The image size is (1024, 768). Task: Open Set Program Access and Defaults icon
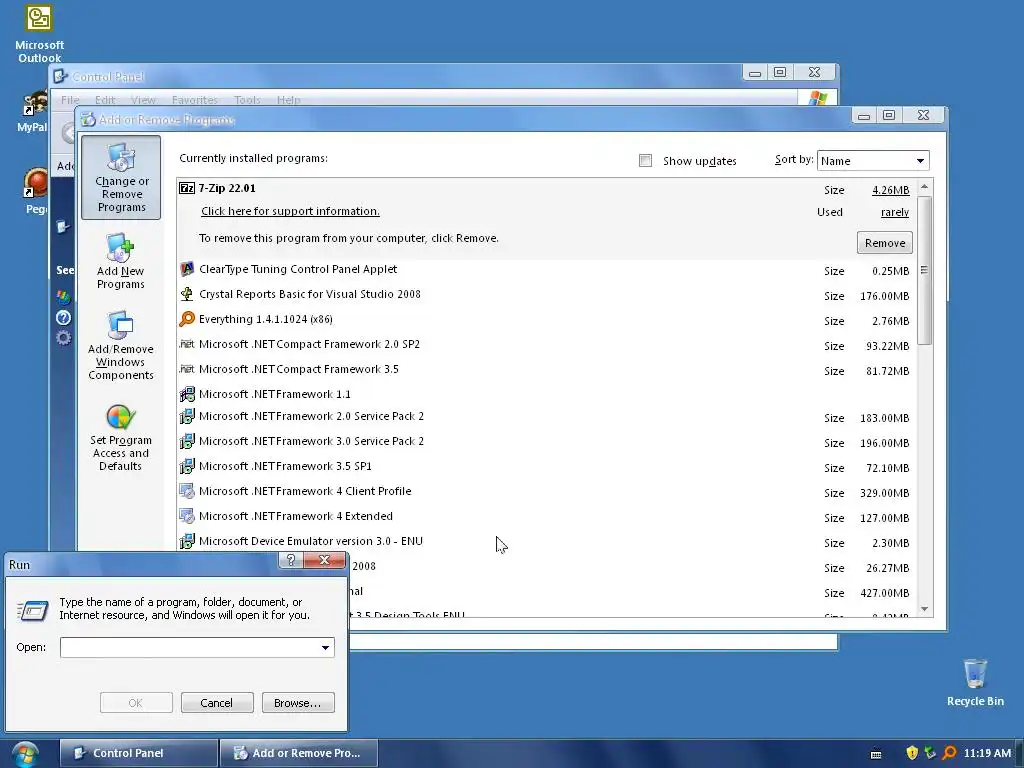tap(120, 438)
